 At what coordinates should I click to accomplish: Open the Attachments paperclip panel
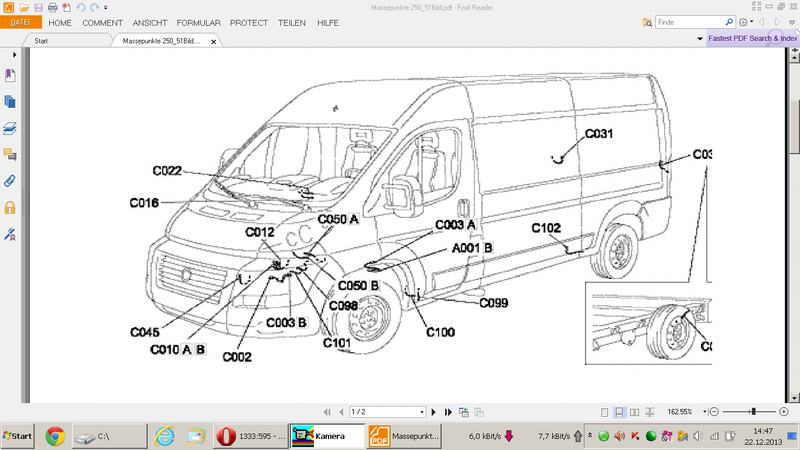pyautogui.click(x=10, y=181)
